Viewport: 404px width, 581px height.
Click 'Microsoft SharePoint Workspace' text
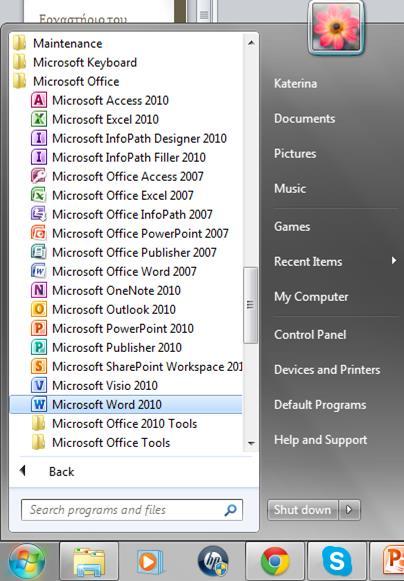[x=147, y=366]
